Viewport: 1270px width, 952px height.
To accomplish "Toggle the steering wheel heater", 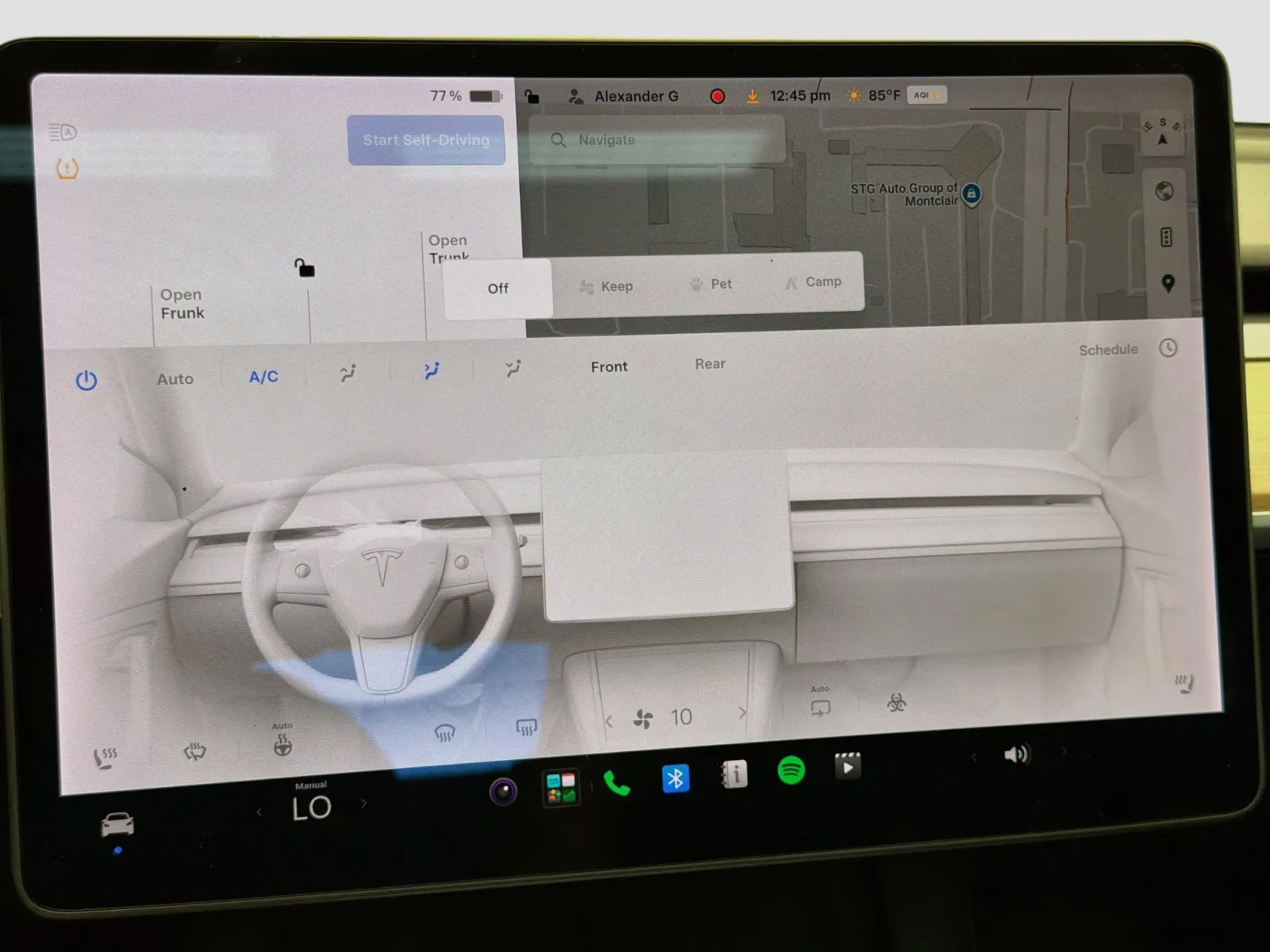I will (x=283, y=745).
